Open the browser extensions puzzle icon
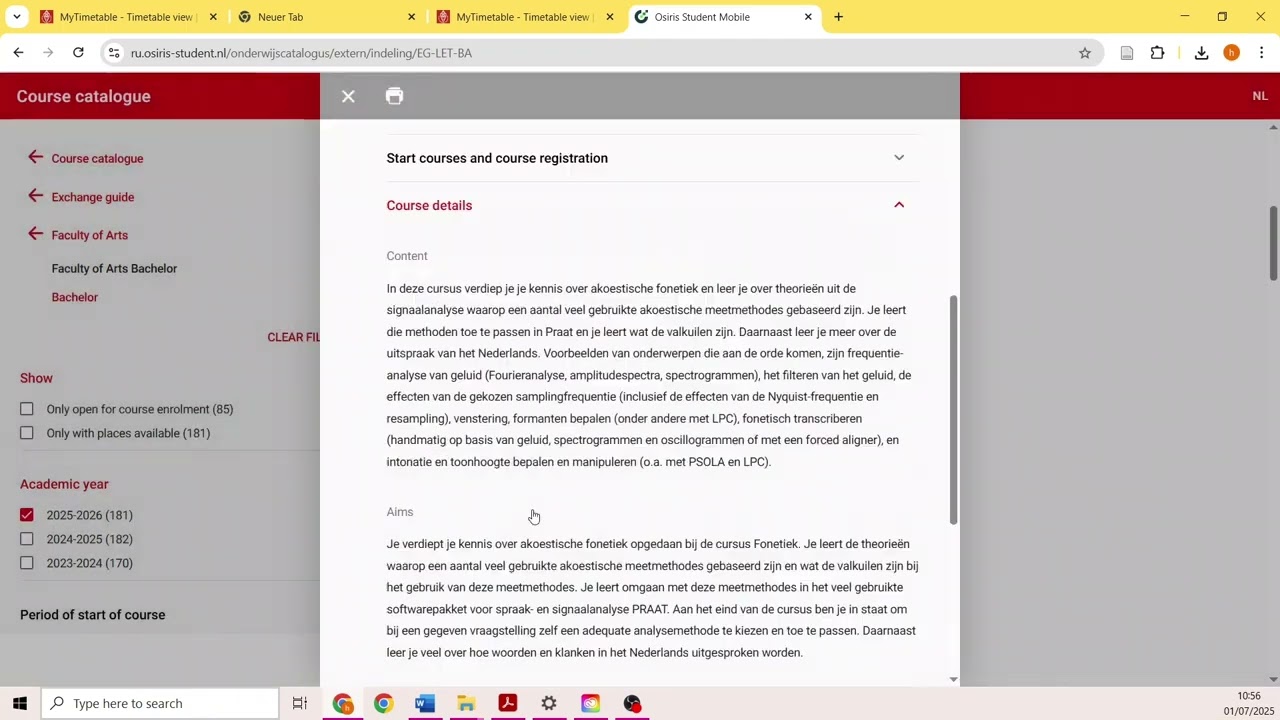Image resolution: width=1280 pixels, height=720 pixels. point(1157,53)
